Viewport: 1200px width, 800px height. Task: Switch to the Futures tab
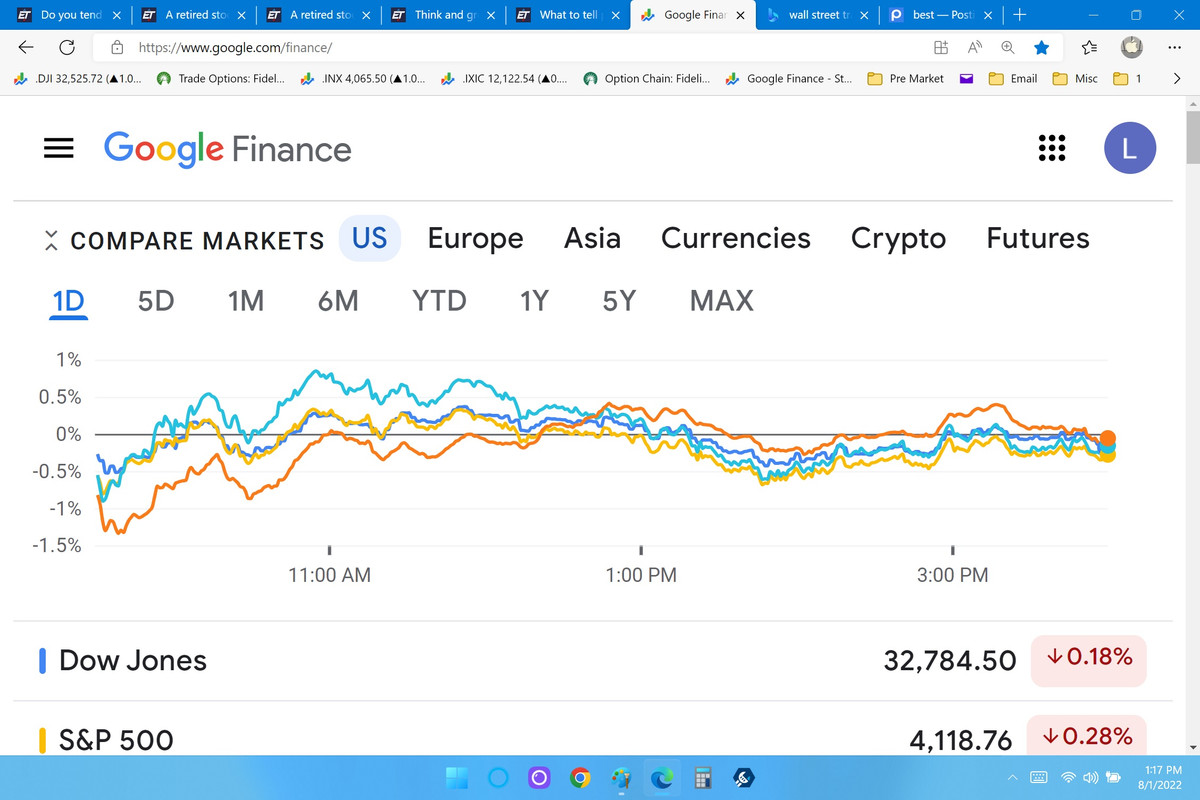1038,238
